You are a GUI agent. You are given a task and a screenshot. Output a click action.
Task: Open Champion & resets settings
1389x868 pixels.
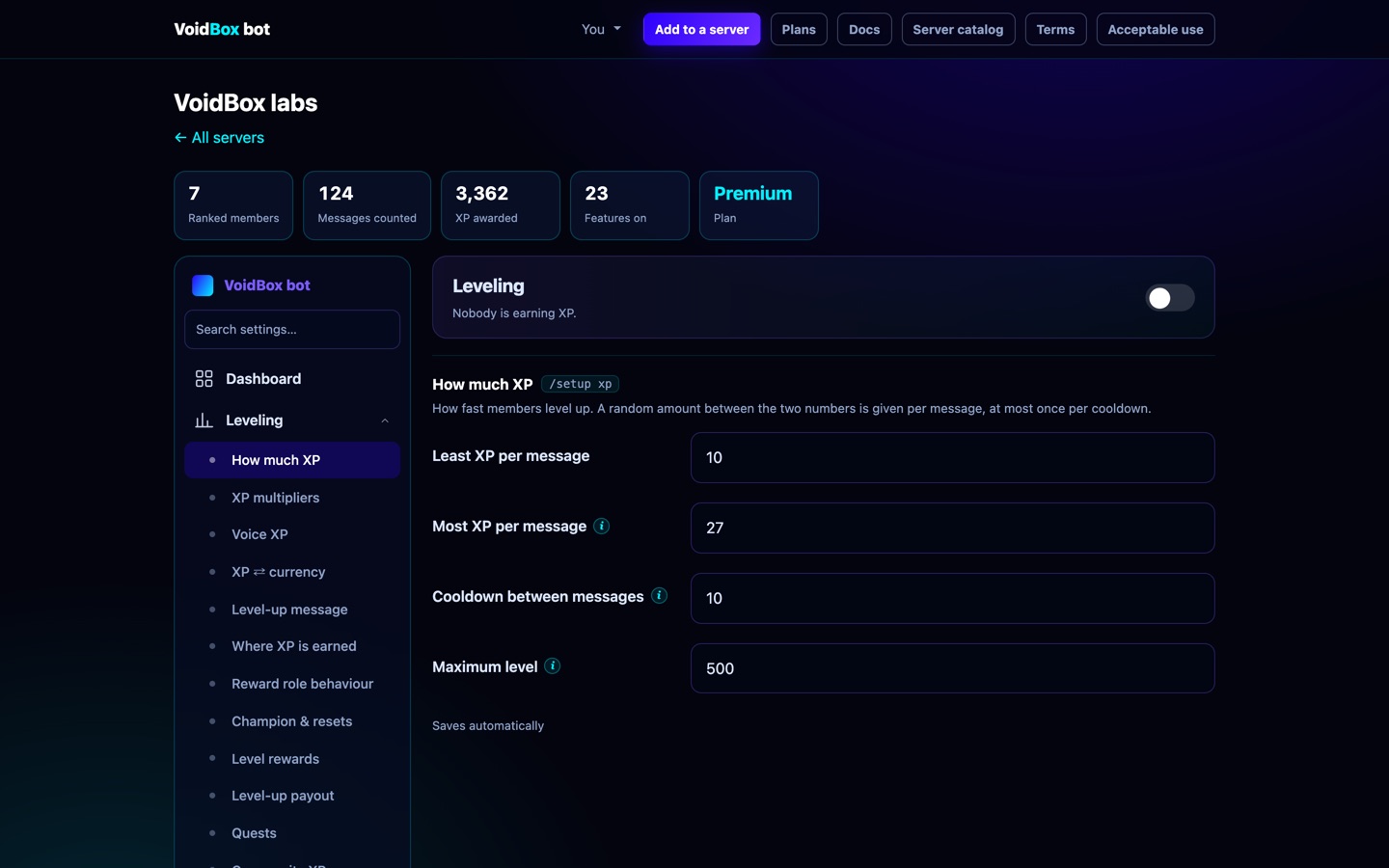coord(292,721)
